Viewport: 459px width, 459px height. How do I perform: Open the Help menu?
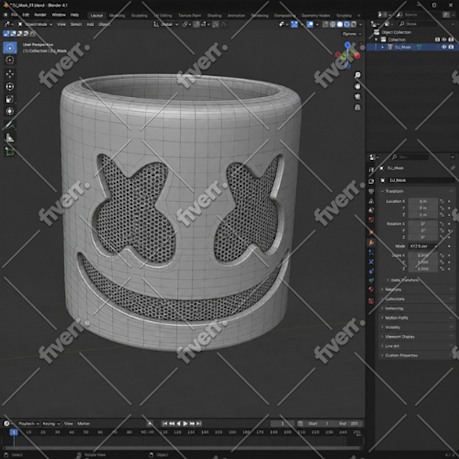[x=74, y=15]
